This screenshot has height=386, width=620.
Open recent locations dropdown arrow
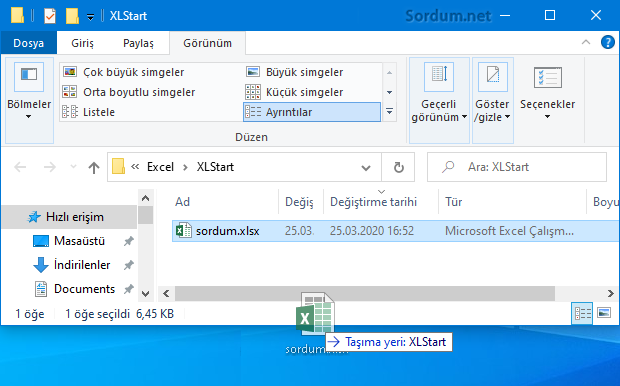[x=73, y=167]
